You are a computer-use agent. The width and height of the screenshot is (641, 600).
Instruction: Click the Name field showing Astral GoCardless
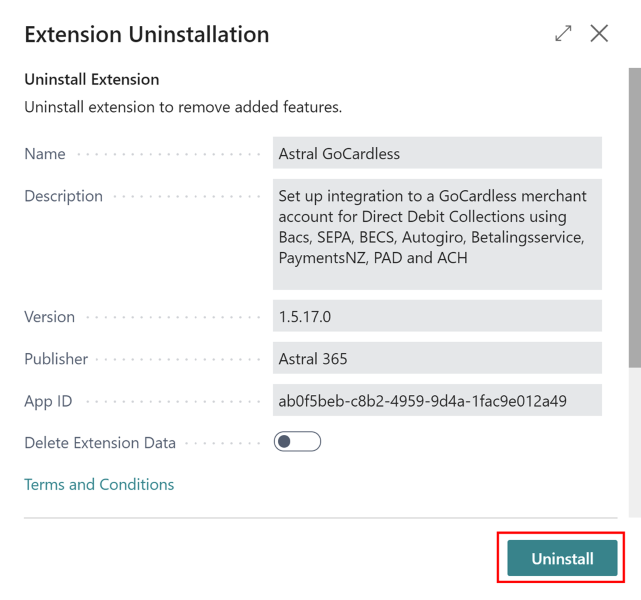437,154
